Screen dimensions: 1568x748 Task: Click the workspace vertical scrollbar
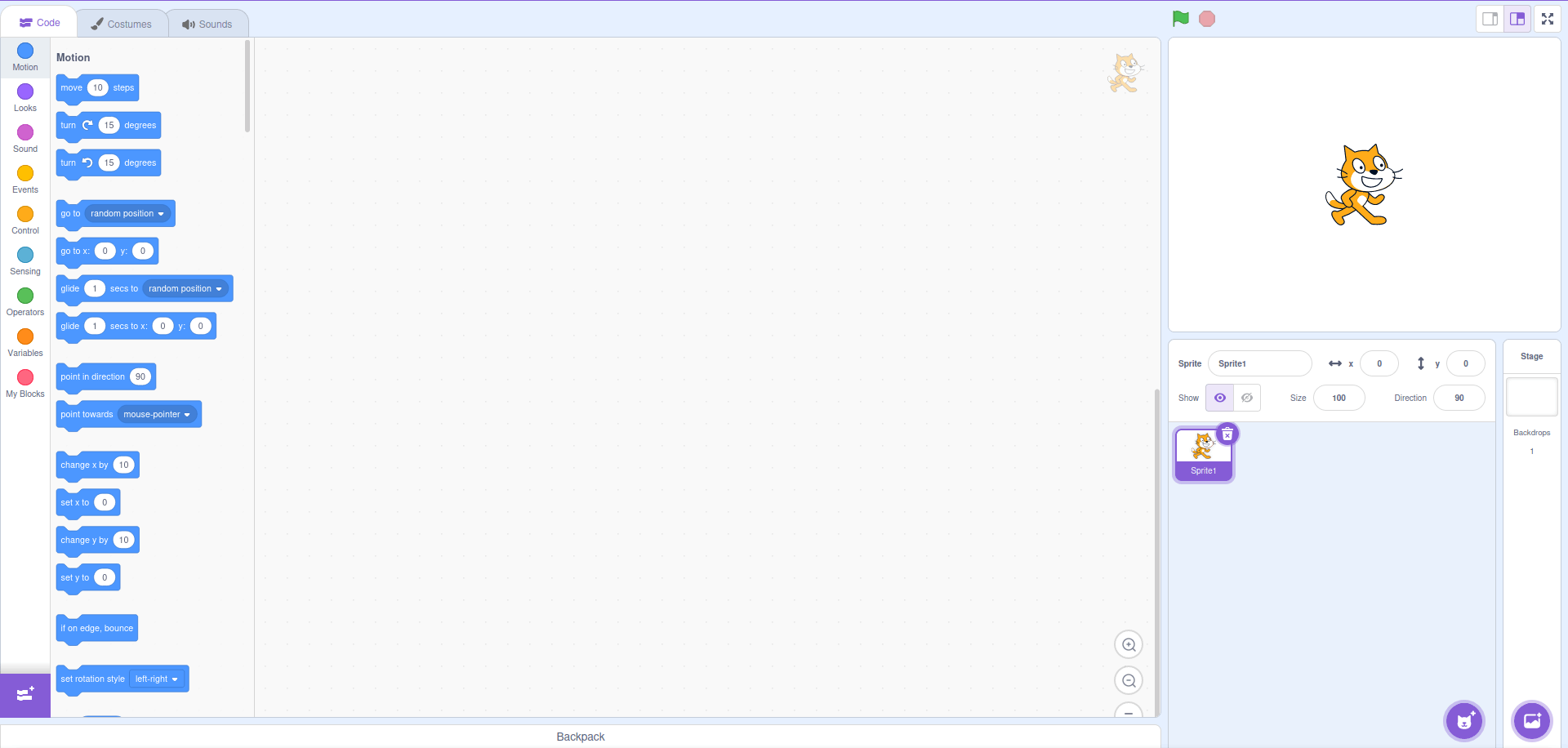point(1157,553)
